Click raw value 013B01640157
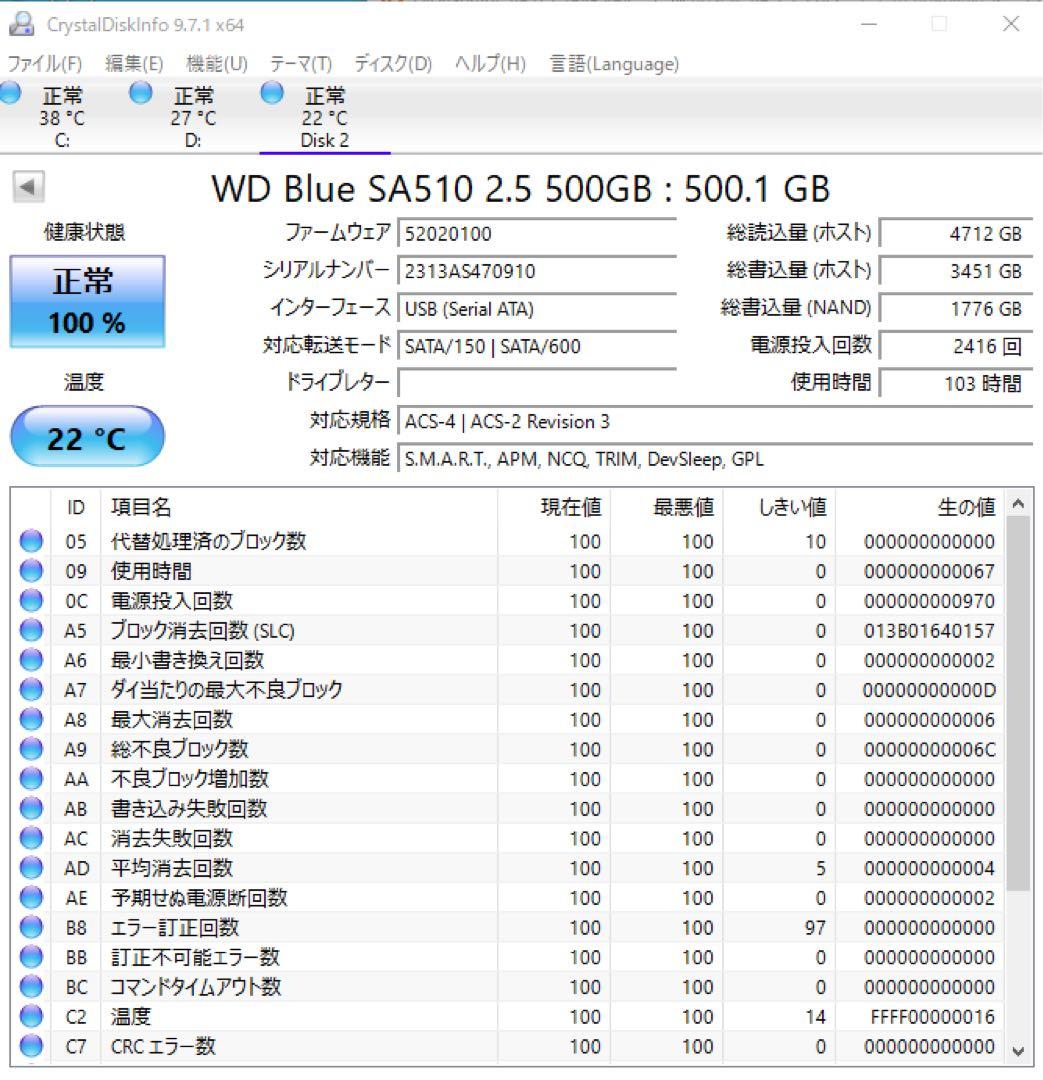The image size is (1043, 1080). click(929, 630)
